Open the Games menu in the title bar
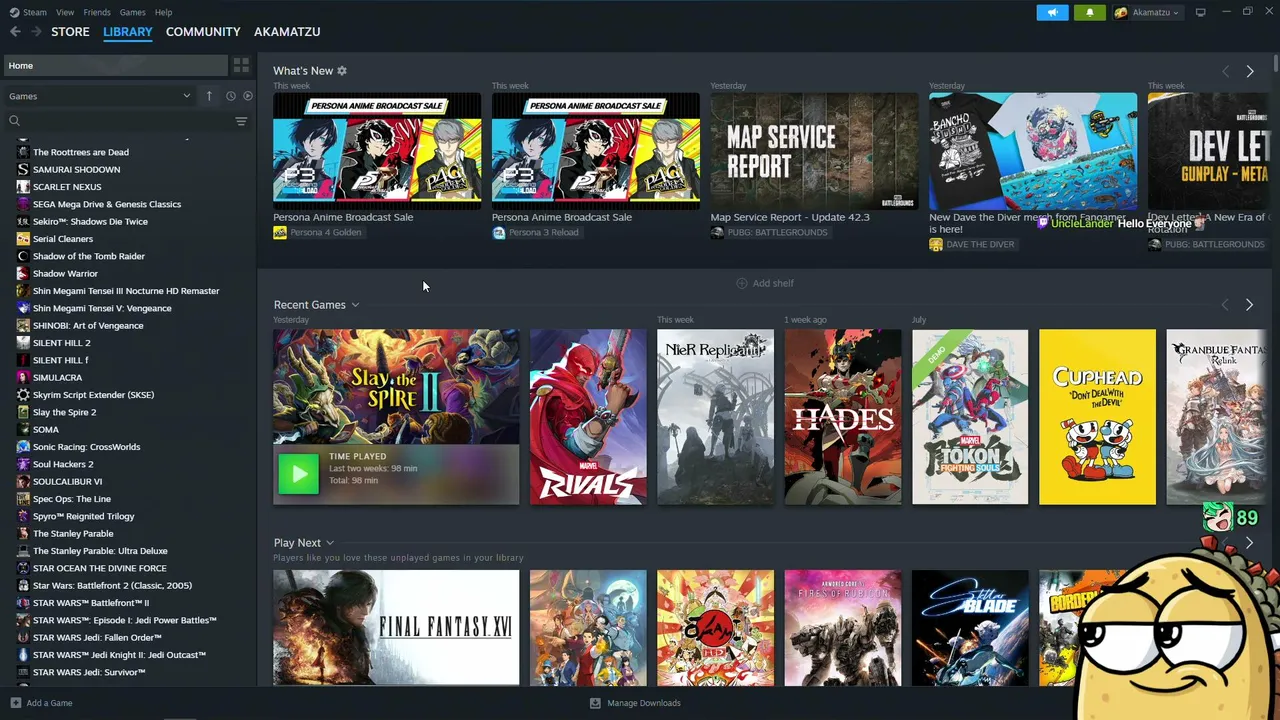Viewport: 1280px width, 720px height. pos(133,12)
